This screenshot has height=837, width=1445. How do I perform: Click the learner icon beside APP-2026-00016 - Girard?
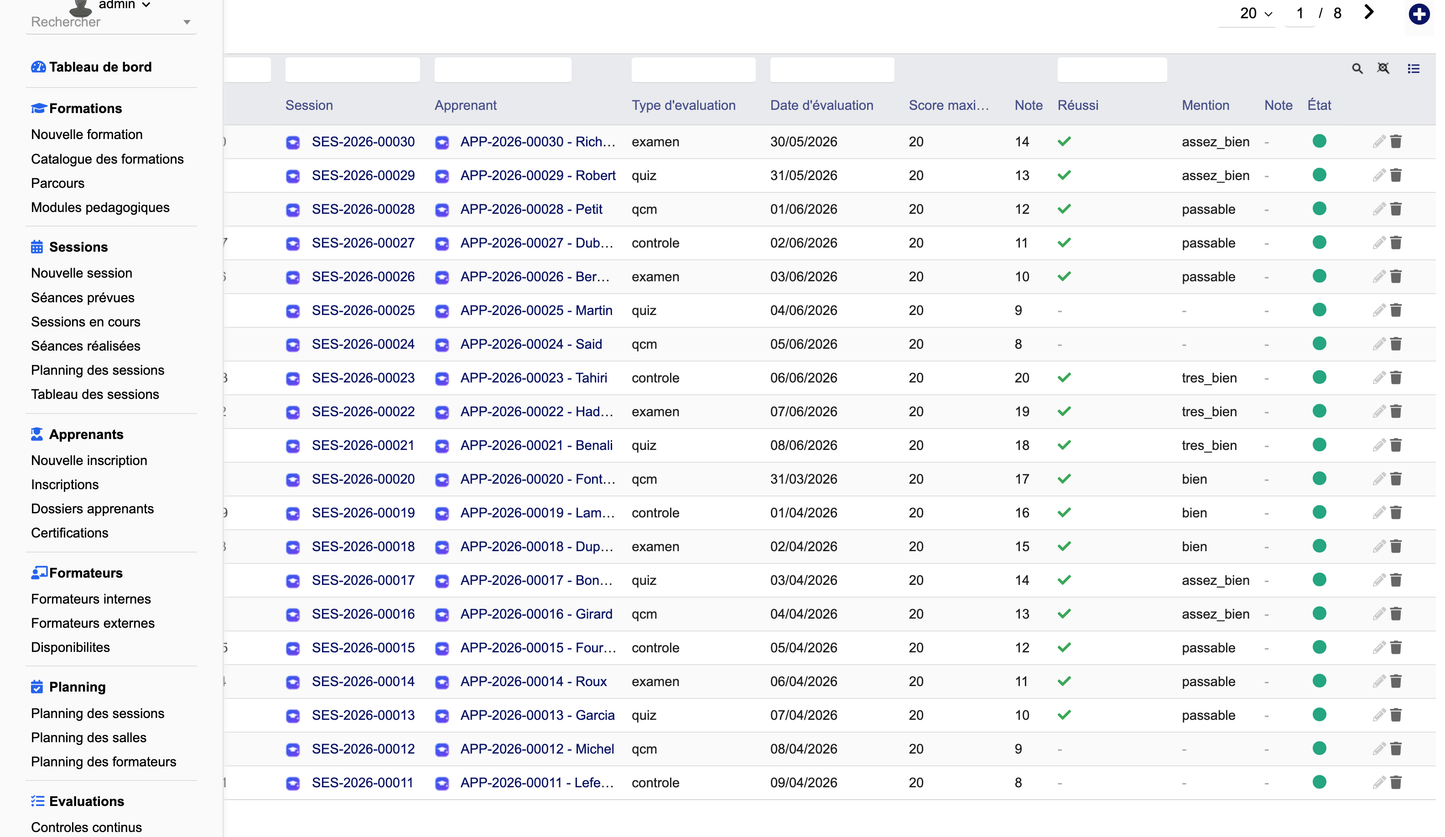(442, 614)
